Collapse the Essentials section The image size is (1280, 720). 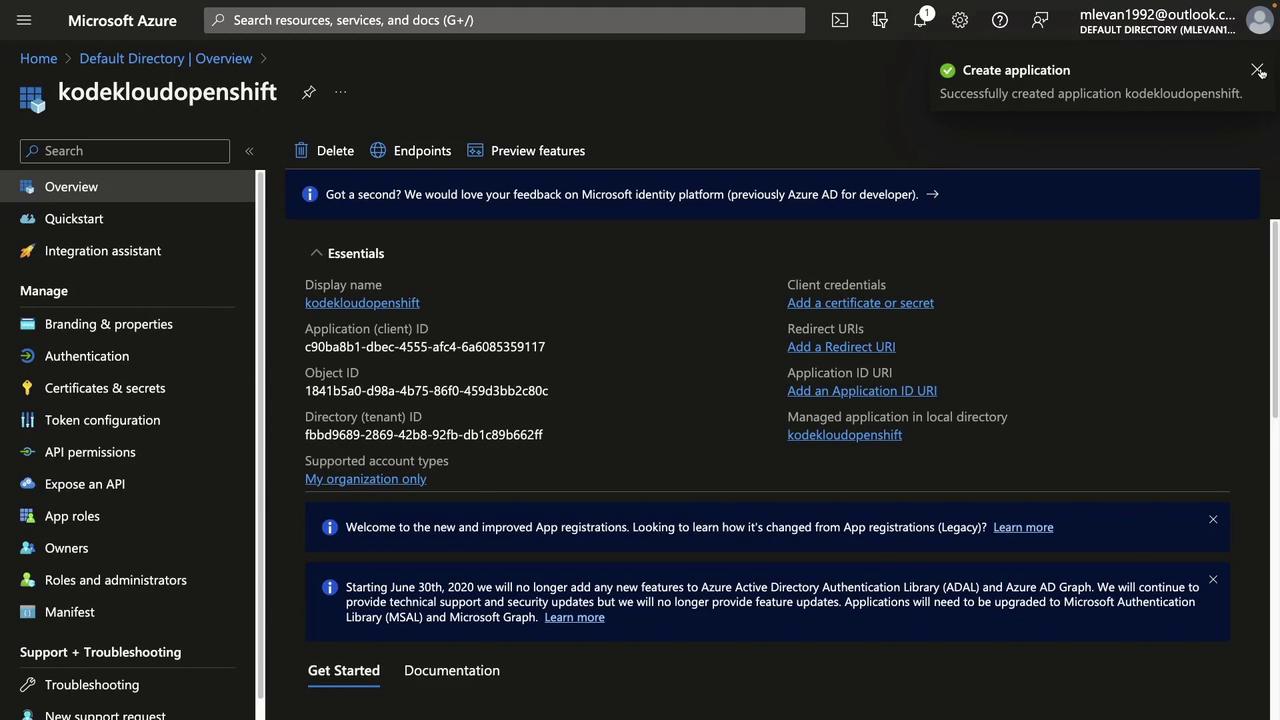click(x=316, y=253)
